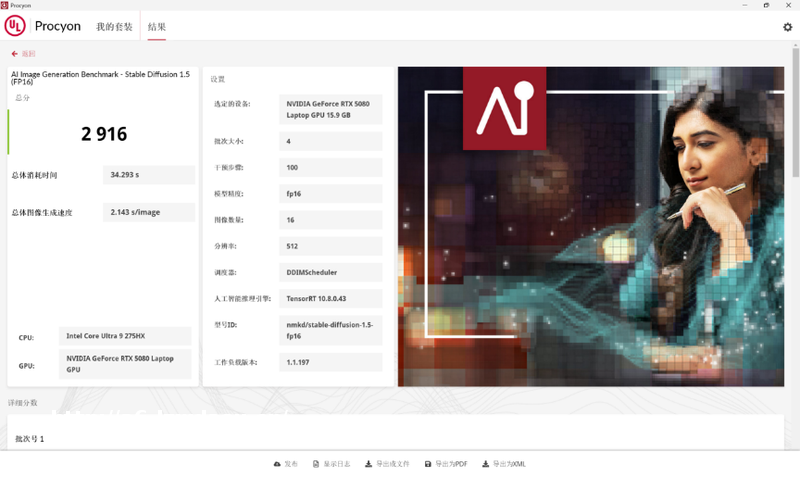Viewport: 800px width, 477px height.
Task: Click the 2 916 overall score
Action: click(x=104, y=134)
